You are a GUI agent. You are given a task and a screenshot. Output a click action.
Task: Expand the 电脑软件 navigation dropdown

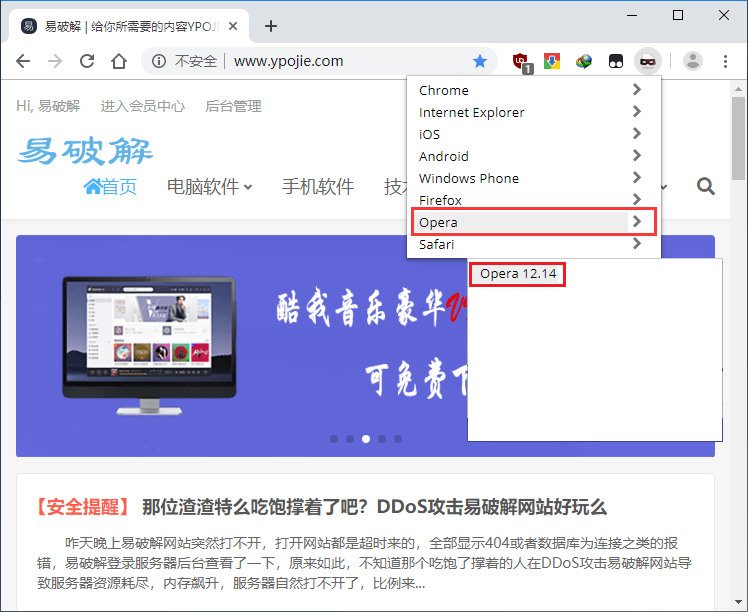click(x=209, y=186)
